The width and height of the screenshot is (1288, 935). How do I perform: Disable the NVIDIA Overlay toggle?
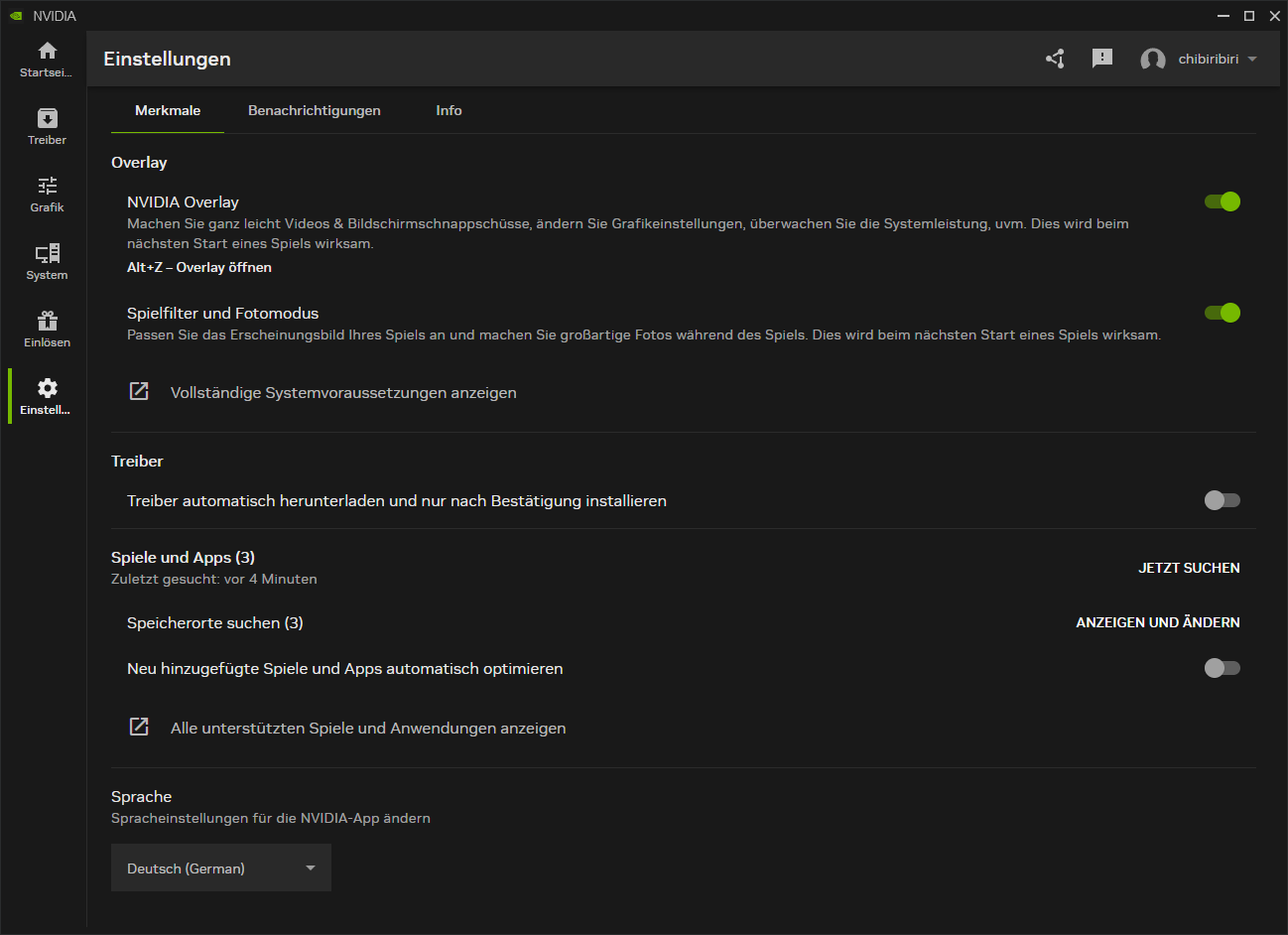pos(1223,201)
